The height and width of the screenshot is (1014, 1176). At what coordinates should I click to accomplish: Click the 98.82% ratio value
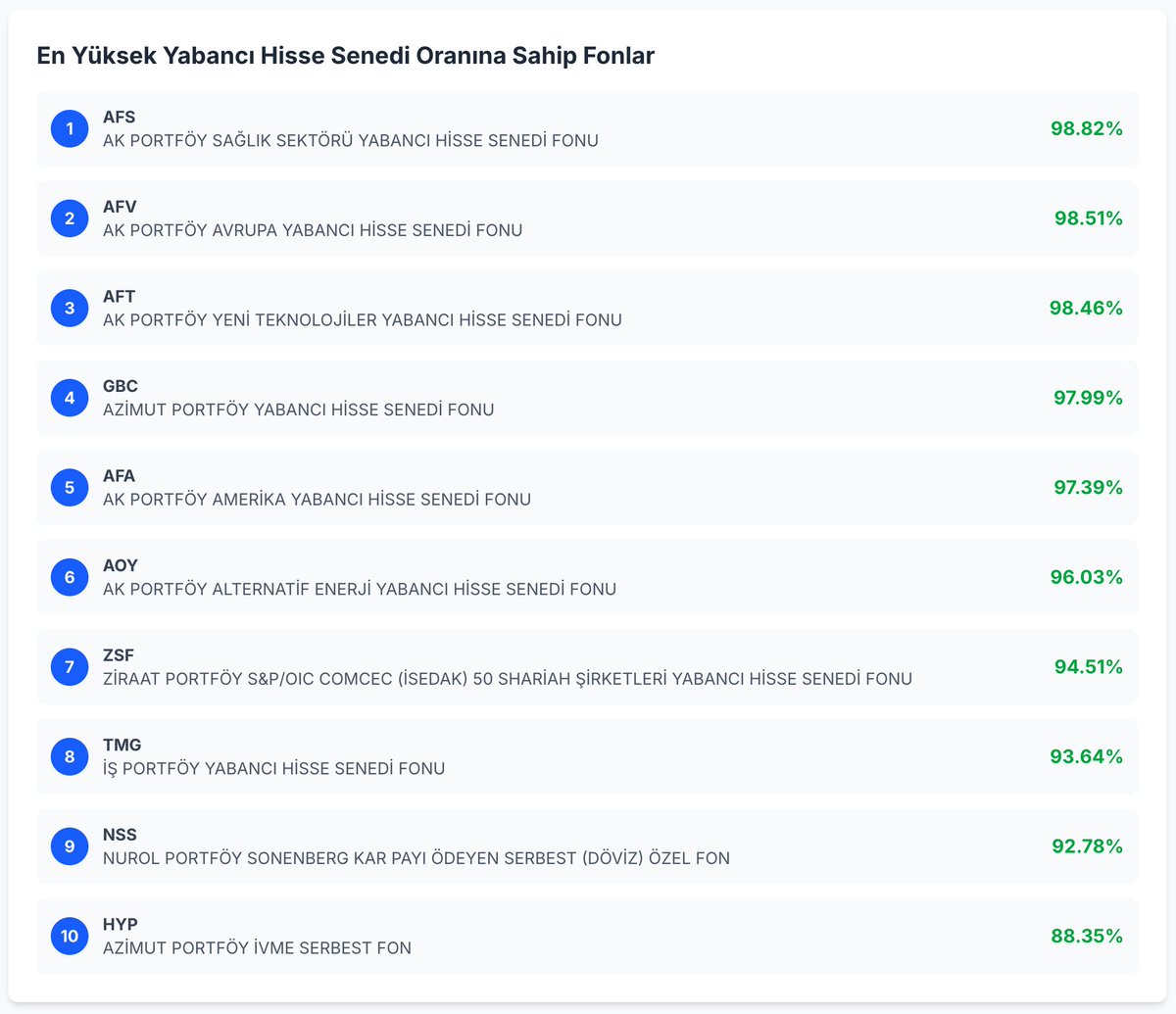(1087, 128)
